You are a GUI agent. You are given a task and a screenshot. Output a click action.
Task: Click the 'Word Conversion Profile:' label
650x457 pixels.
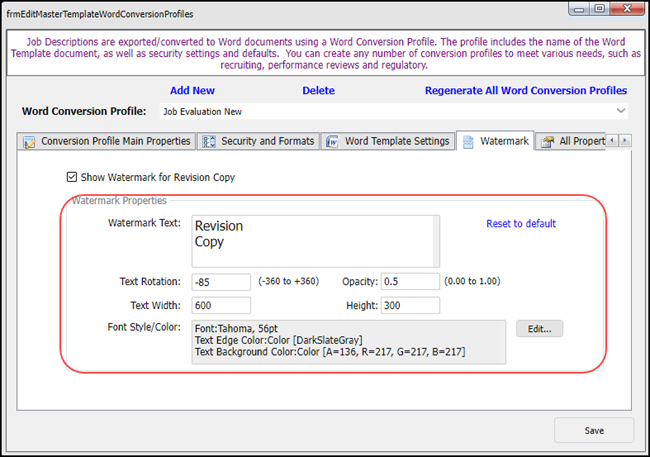(84, 111)
